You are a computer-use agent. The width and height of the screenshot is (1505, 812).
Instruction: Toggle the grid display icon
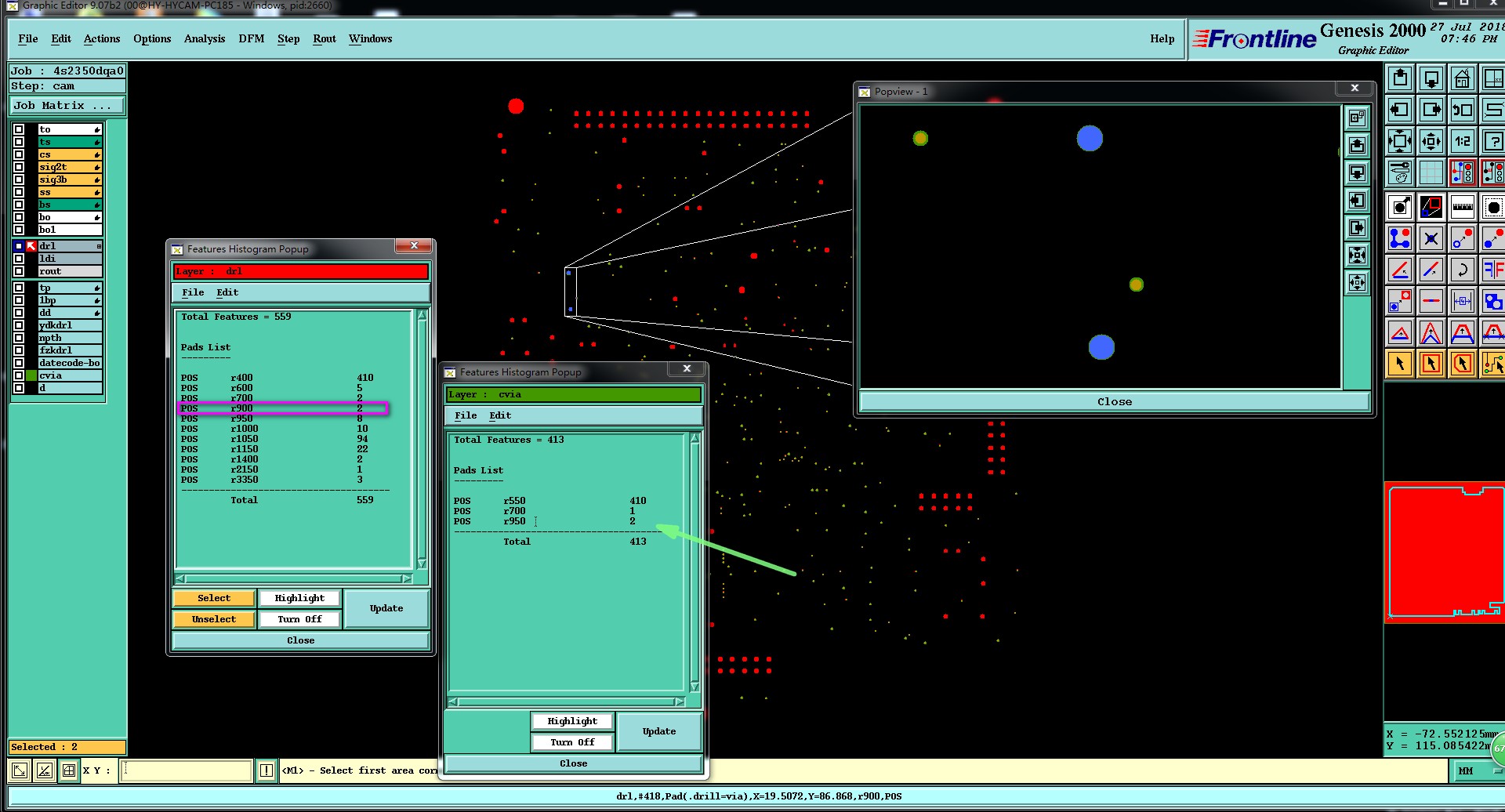(1431, 172)
